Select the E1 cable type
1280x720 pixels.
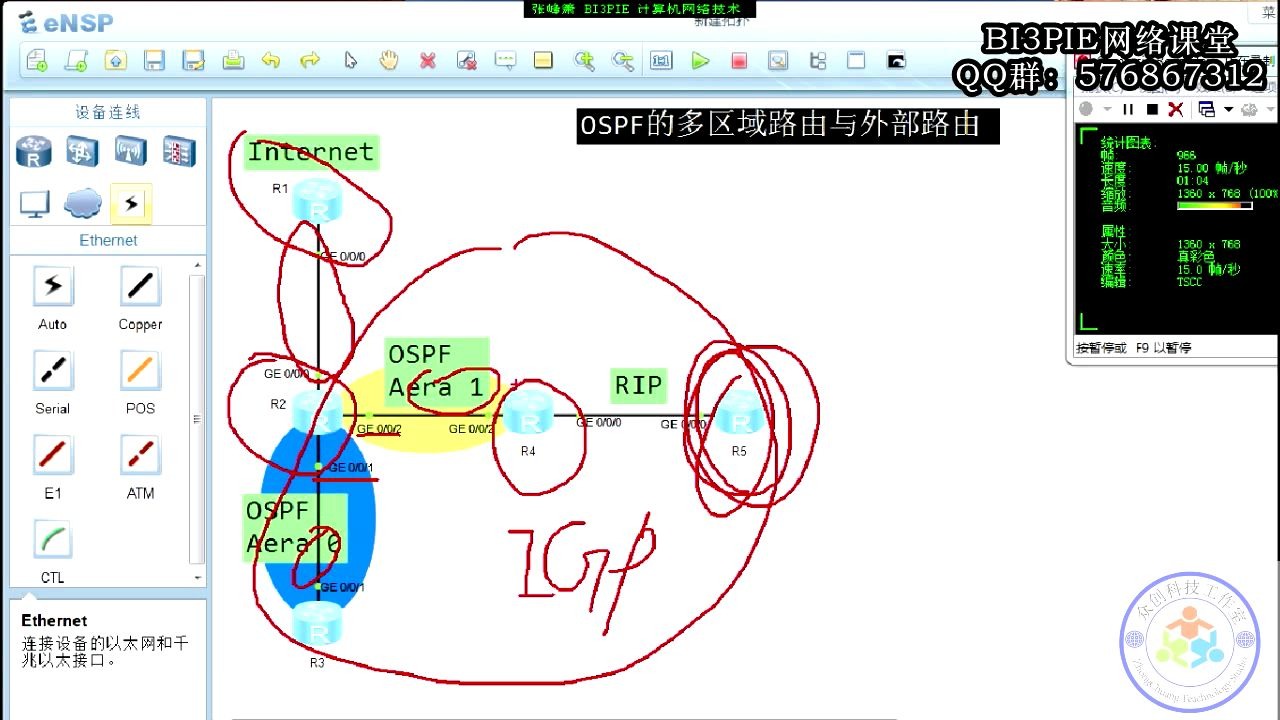(x=53, y=455)
